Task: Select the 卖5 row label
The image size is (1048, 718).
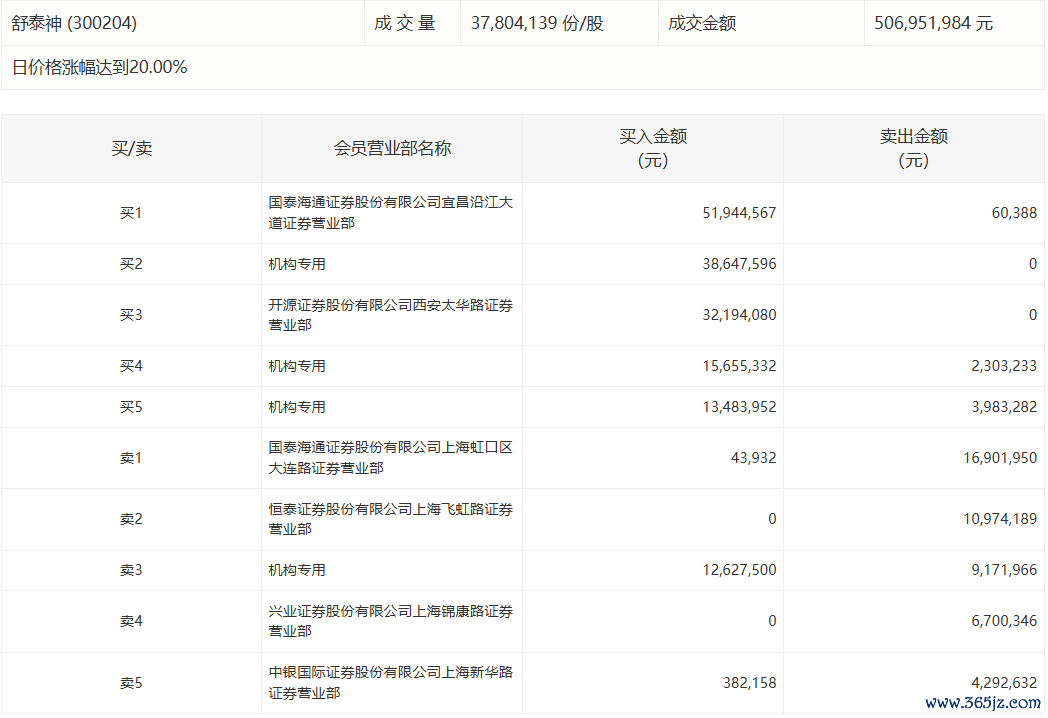Action: coord(131,683)
